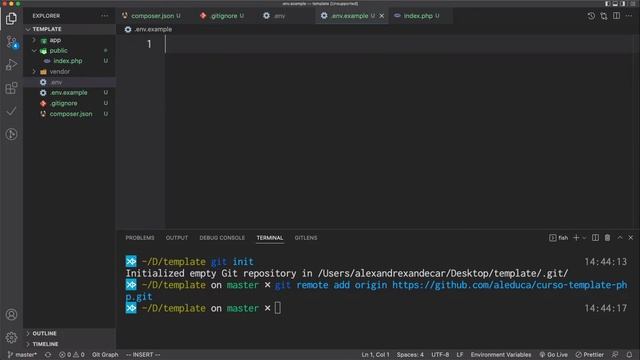Open the GitLens panel tab
The width and height of the screenshot is (640, 360).
306,238
